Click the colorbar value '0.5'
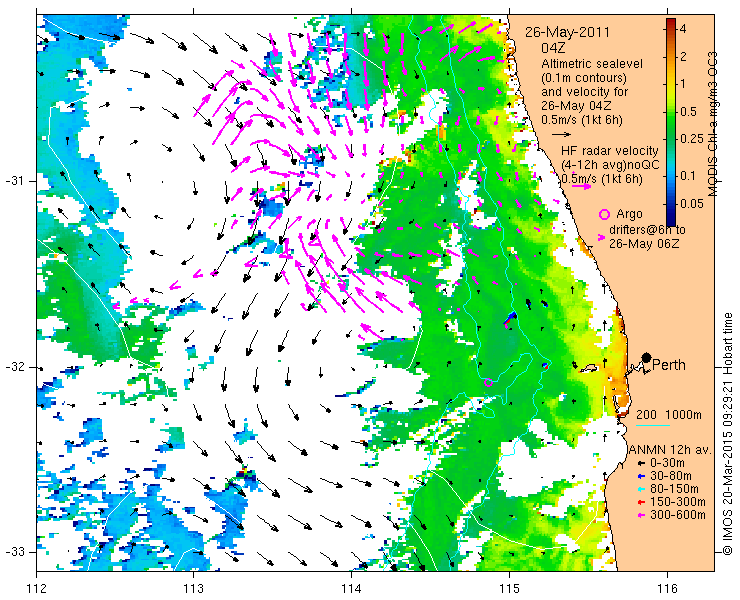 tap(688, 111)
